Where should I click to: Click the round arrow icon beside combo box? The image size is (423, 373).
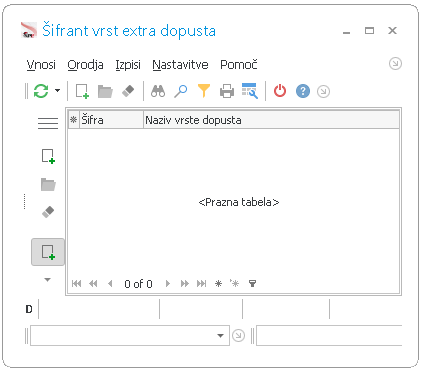coord(238,335)
